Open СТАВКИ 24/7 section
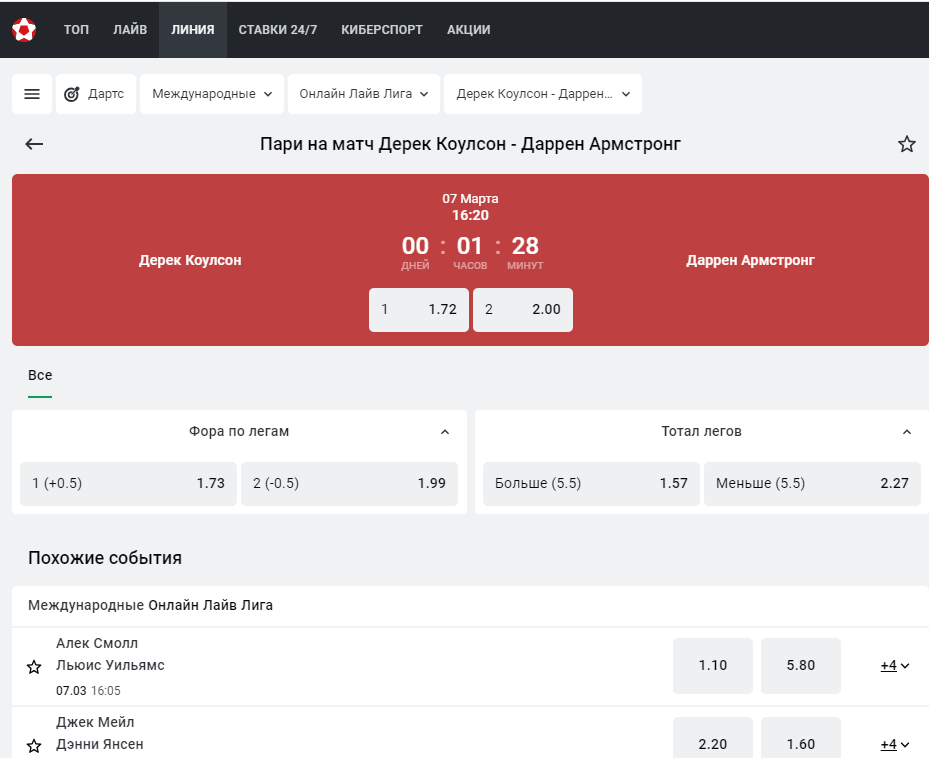The image size is (929, 758). 278,29
